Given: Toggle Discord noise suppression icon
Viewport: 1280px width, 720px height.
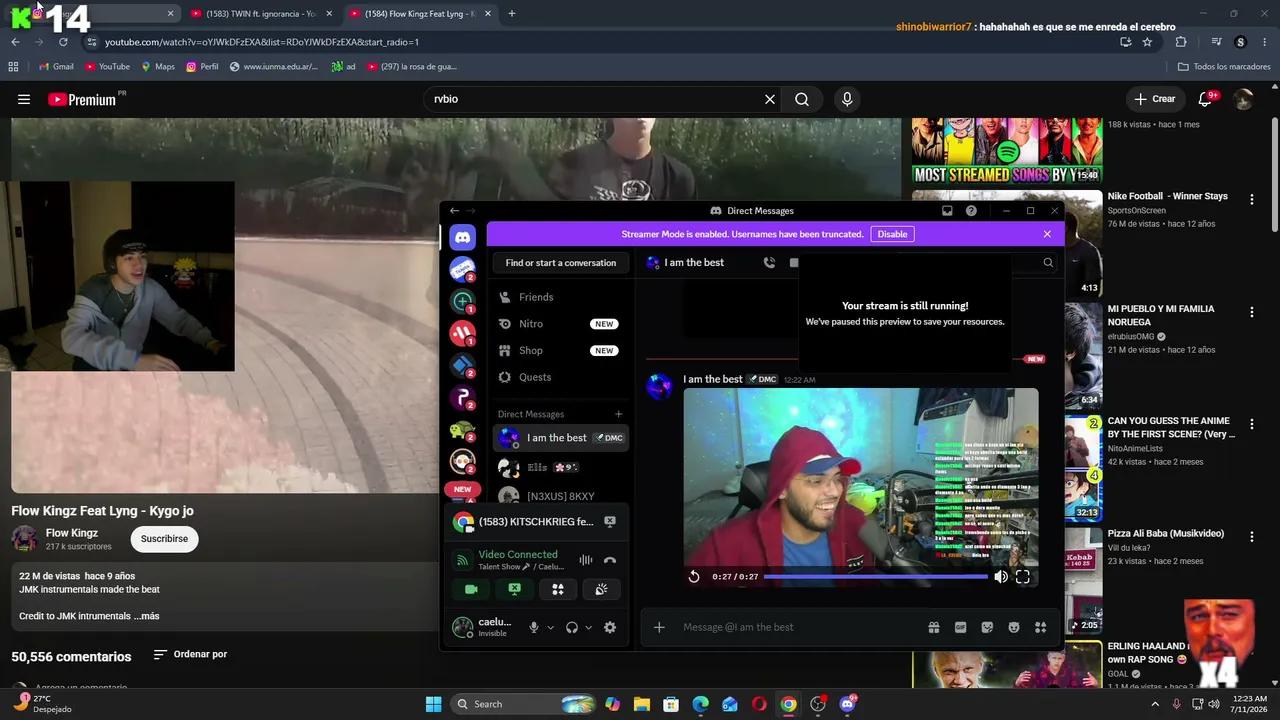Looking at the screenshot, I should pos(586,560).
